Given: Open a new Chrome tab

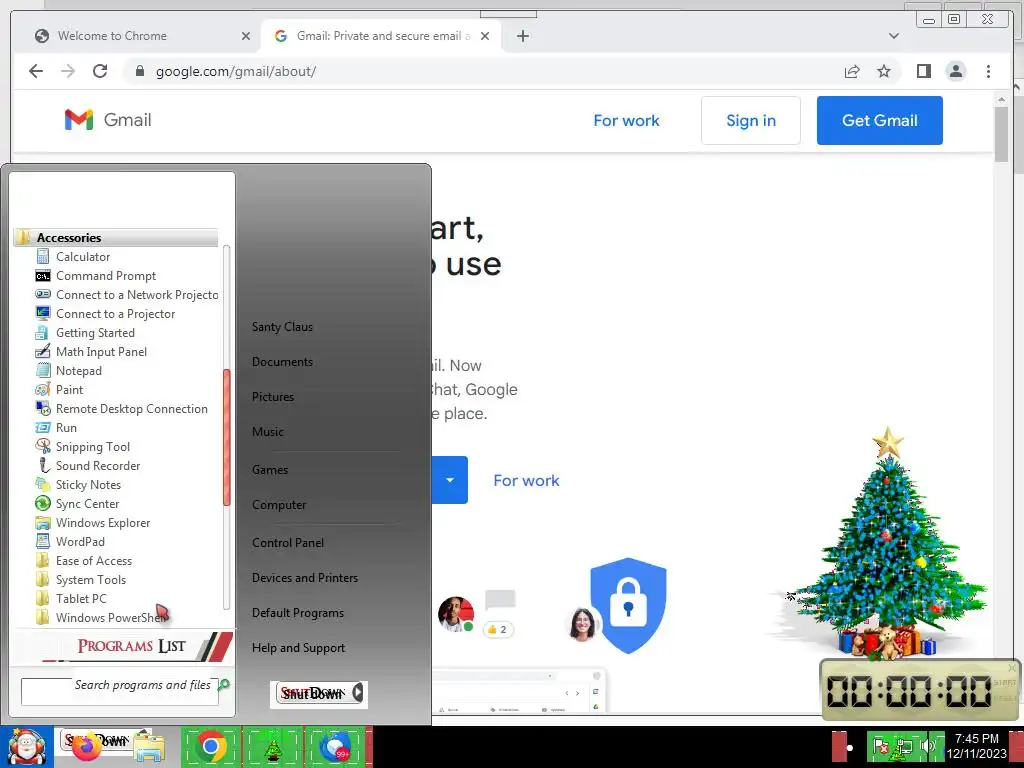Looking at the screenshot, I should pyautogui.click(x=522, y=36).
